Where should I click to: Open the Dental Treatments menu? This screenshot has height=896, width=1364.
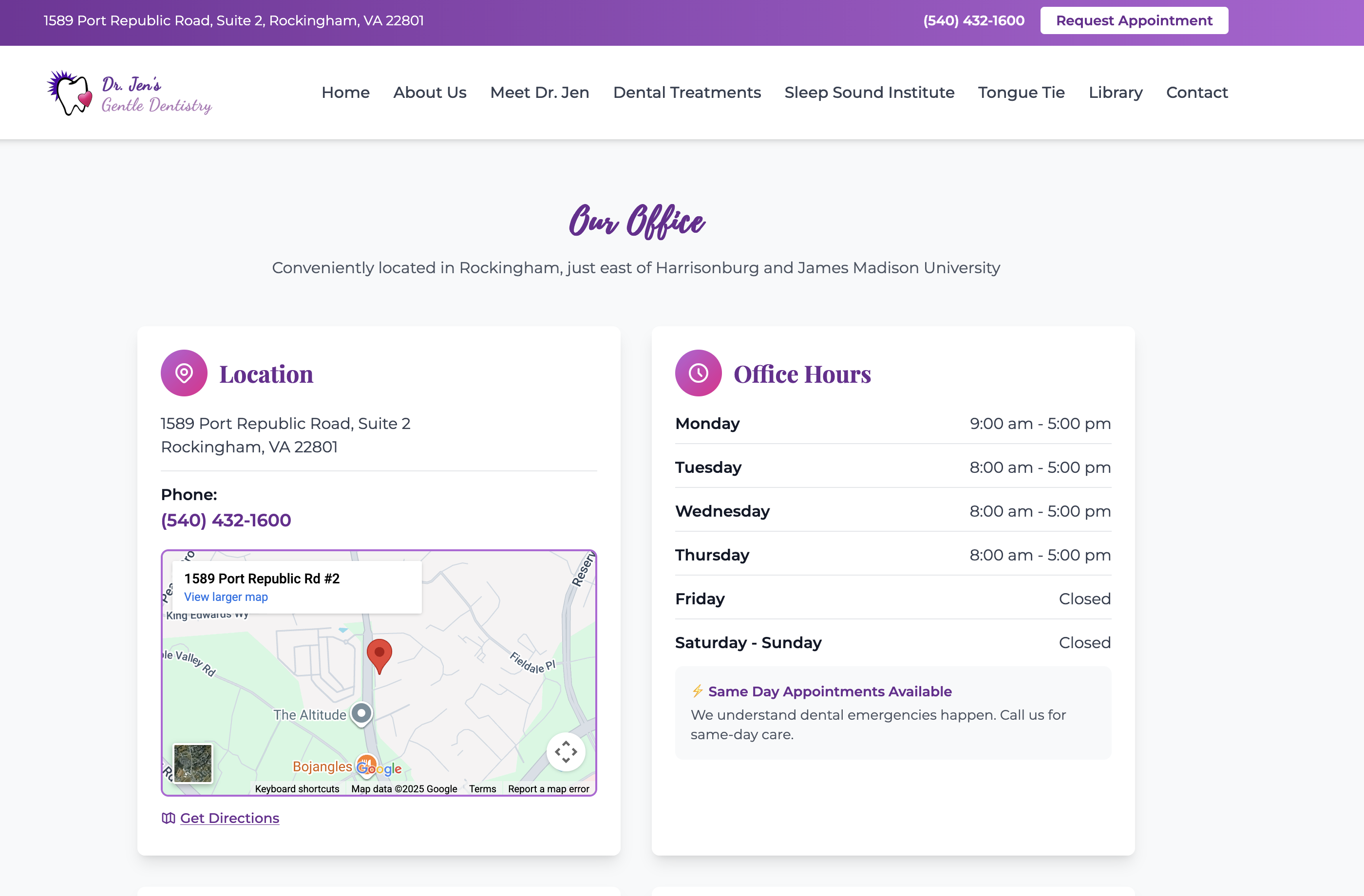pos(687,92)
